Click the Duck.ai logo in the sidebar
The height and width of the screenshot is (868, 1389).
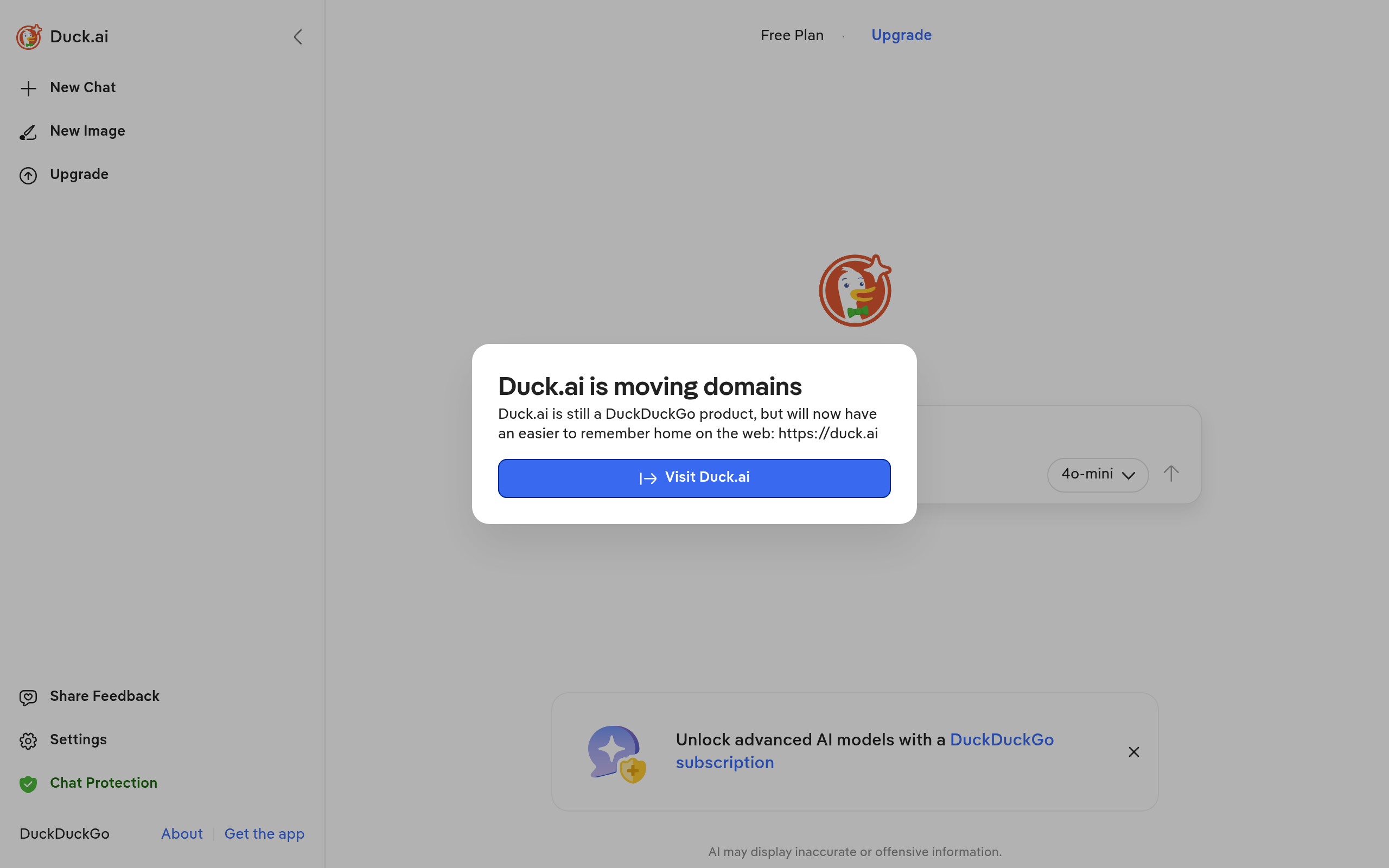point(29,37)
